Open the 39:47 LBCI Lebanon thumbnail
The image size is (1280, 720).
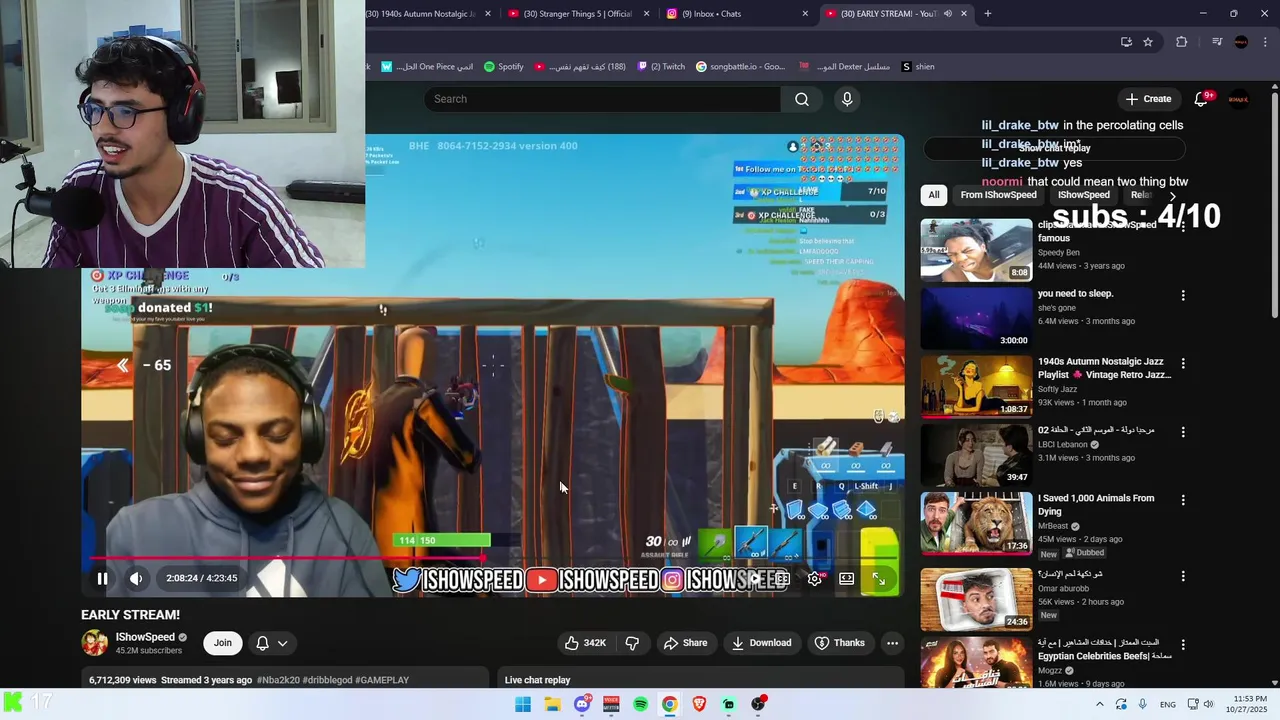(976, 455)
